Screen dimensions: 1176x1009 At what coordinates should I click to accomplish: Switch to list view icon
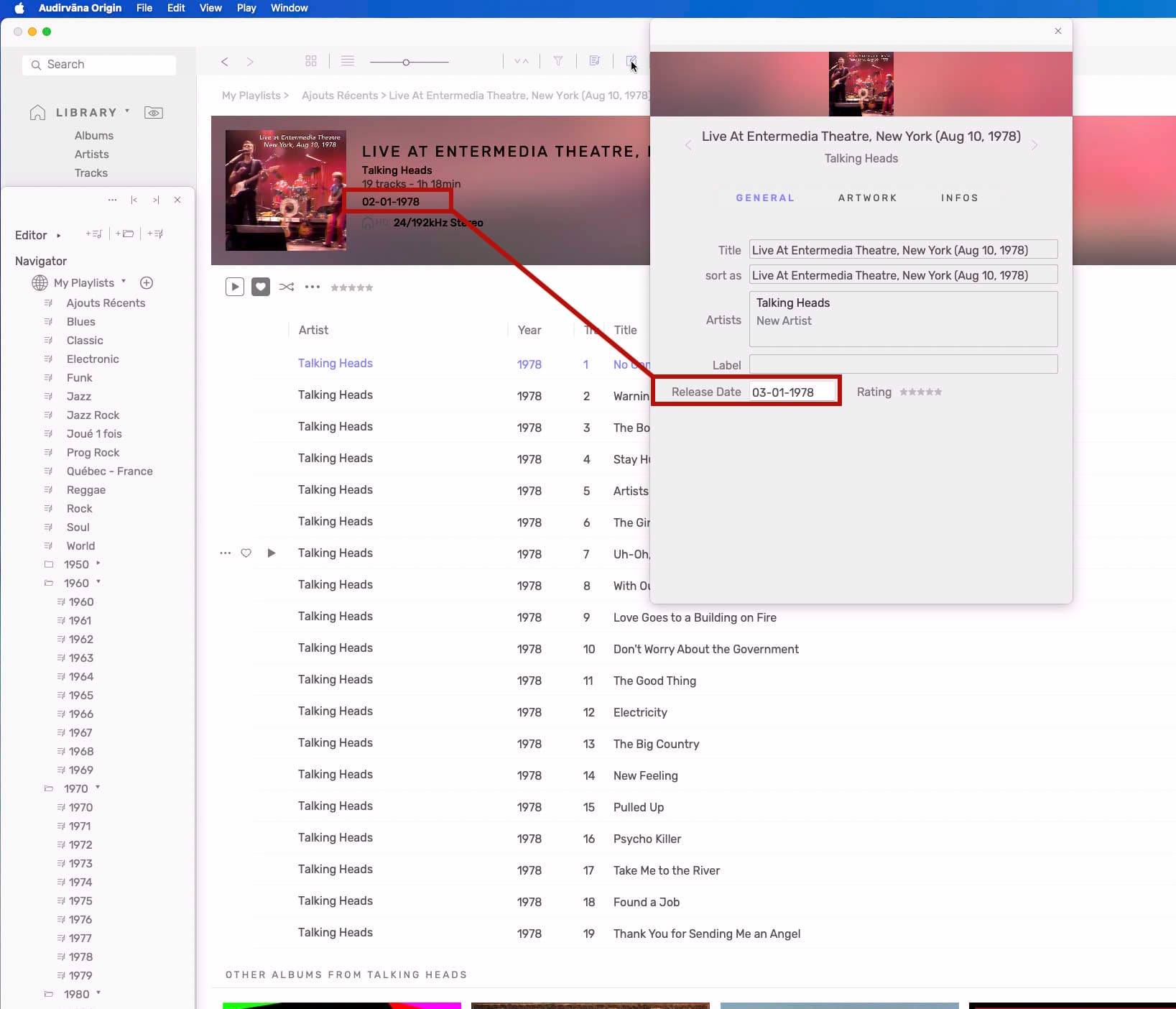pyautogui.click(x=348, y=61)
